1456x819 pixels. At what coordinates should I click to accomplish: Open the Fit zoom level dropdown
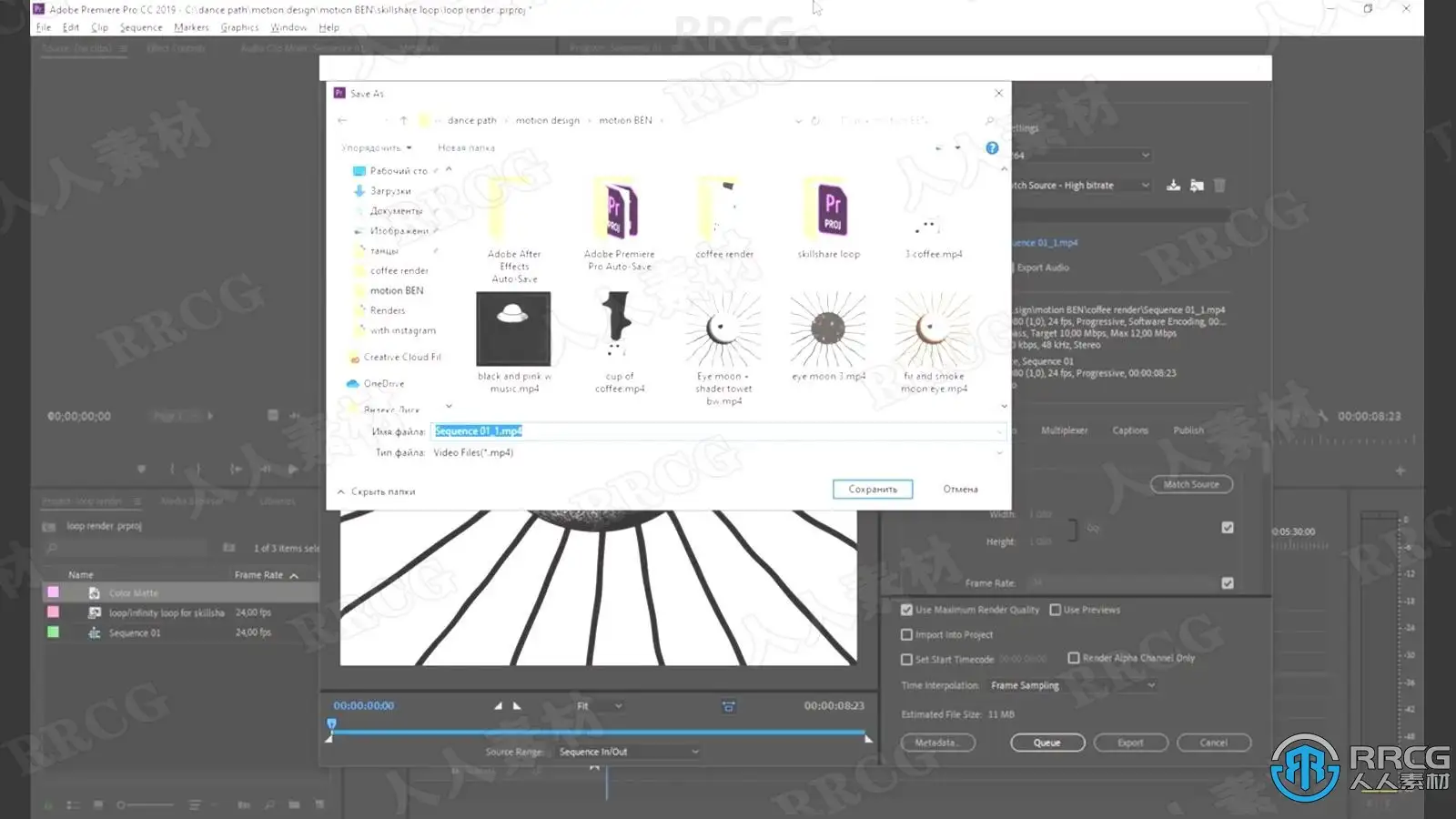[x=600, y=706]
